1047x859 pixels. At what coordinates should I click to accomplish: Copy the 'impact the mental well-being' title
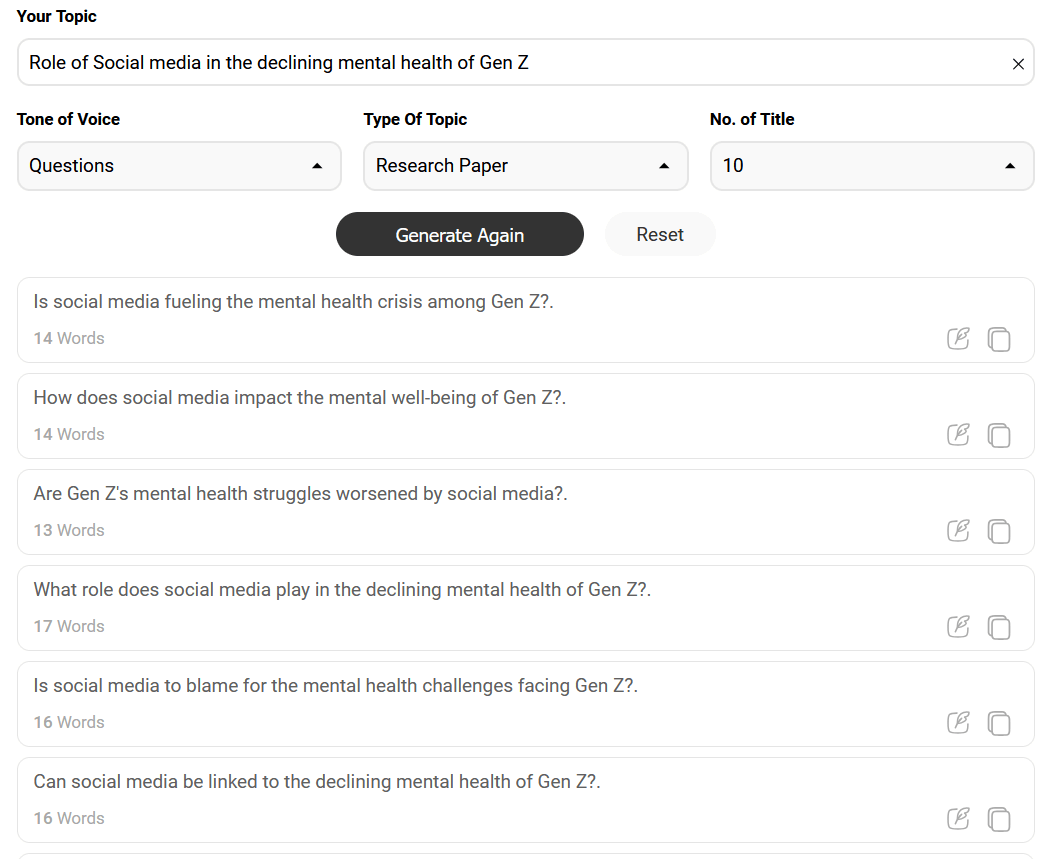(x=999, y=435)
